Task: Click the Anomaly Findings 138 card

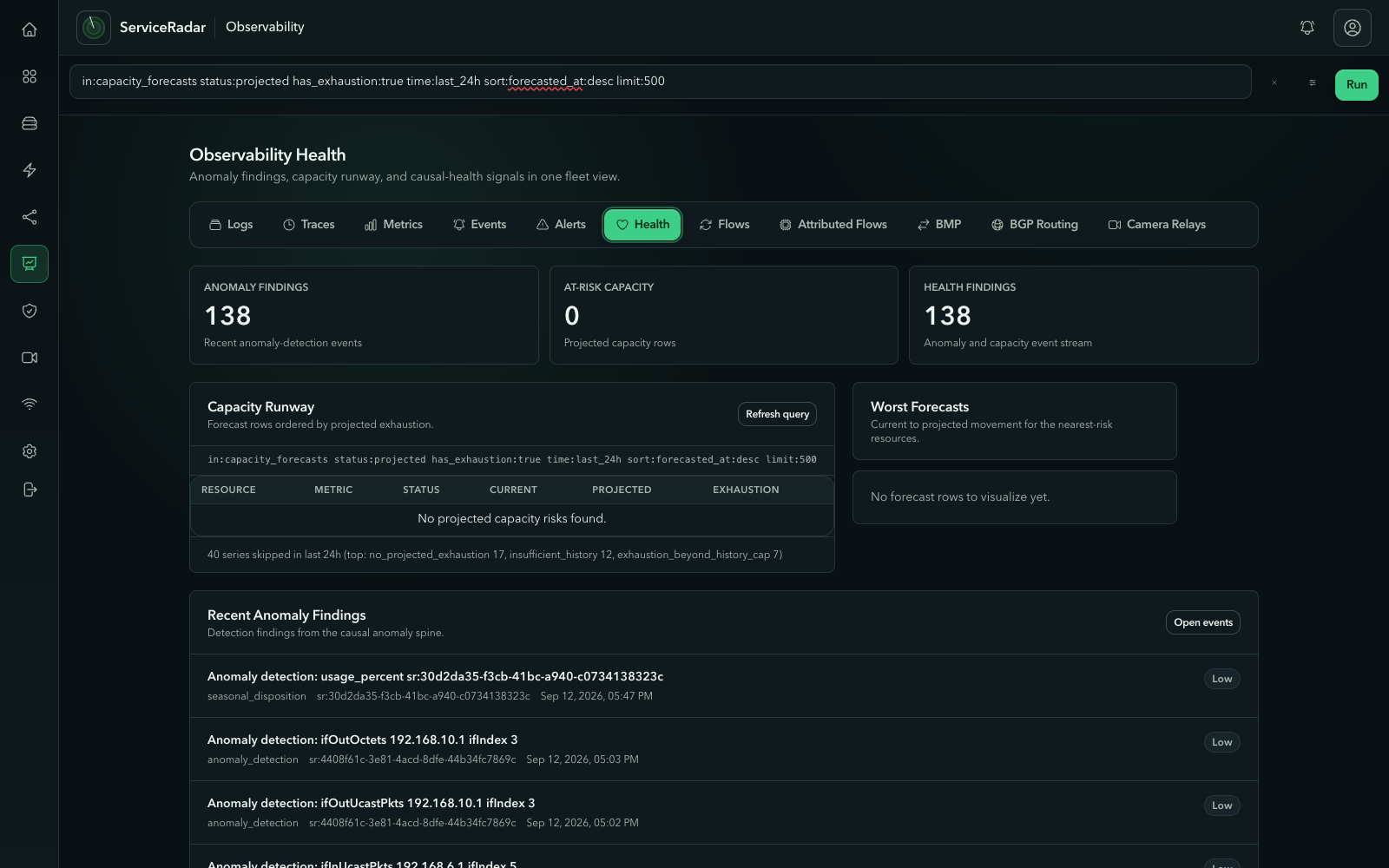Action: 364,315
